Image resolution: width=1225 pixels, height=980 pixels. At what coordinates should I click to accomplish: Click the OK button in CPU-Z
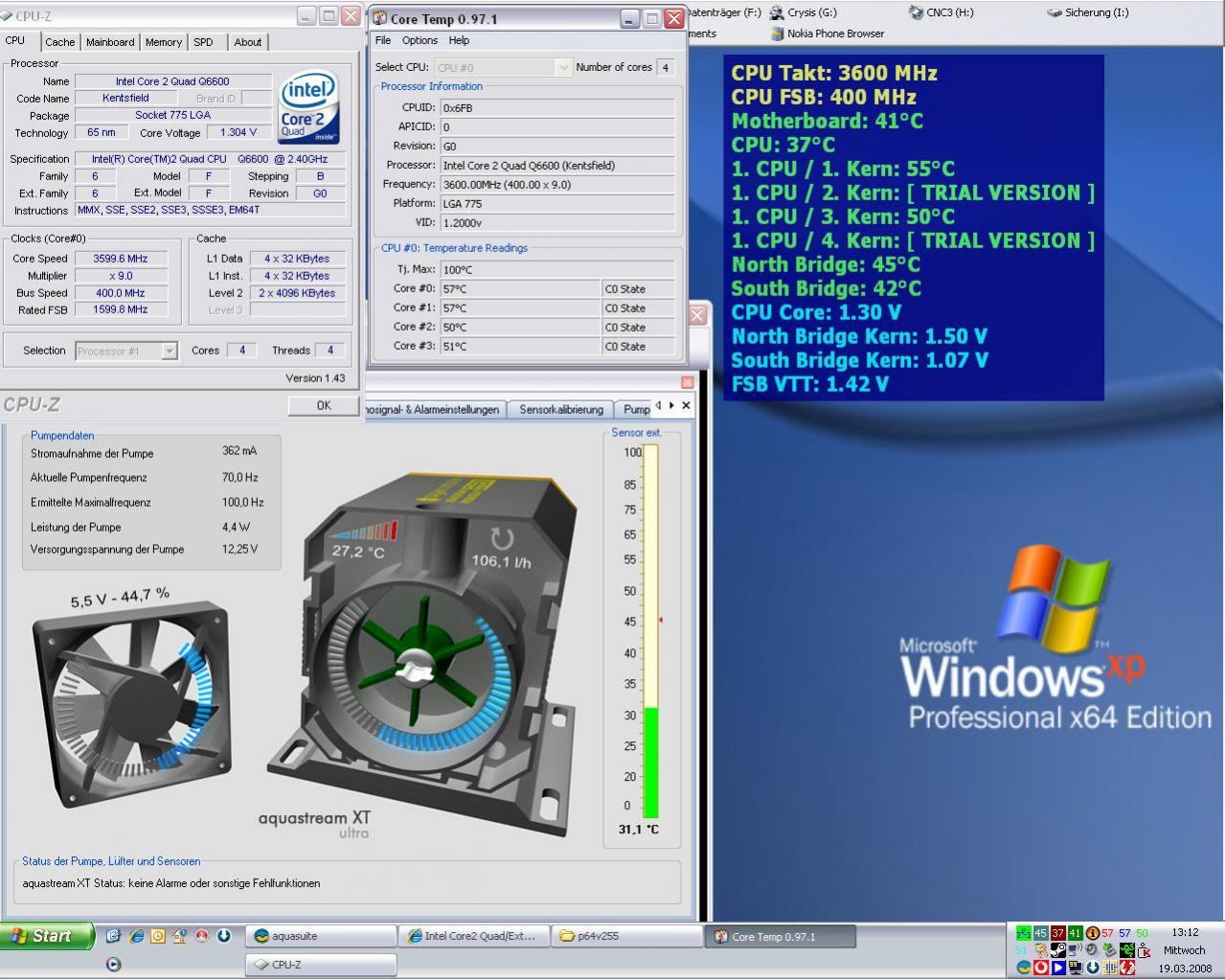324,406
